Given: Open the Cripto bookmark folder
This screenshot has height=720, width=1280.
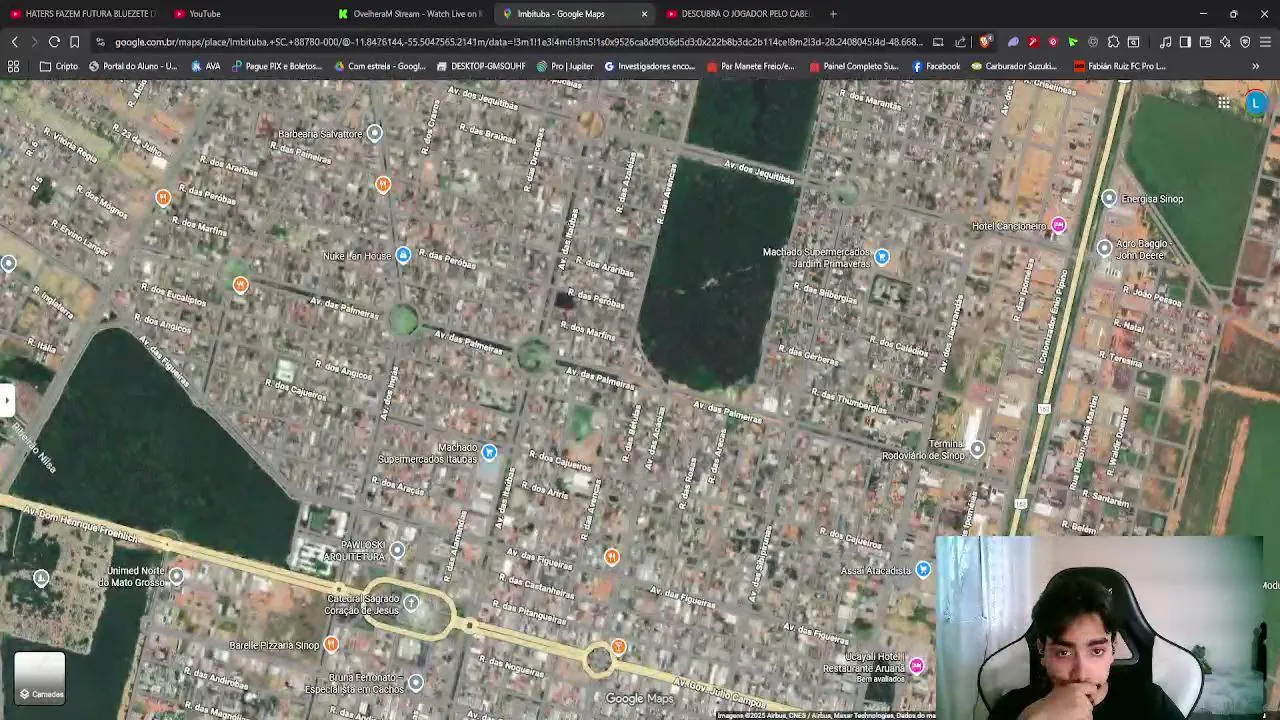Looking at the screenshot, I should click(59, 66).
